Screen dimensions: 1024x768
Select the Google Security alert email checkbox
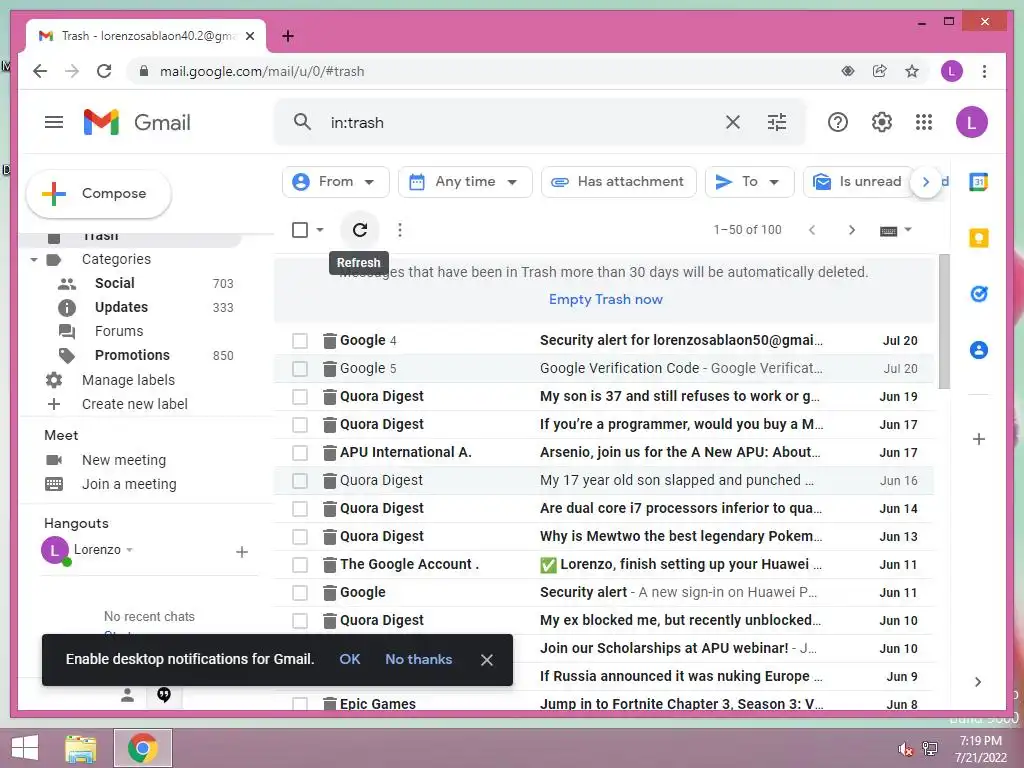coord(300,341)
